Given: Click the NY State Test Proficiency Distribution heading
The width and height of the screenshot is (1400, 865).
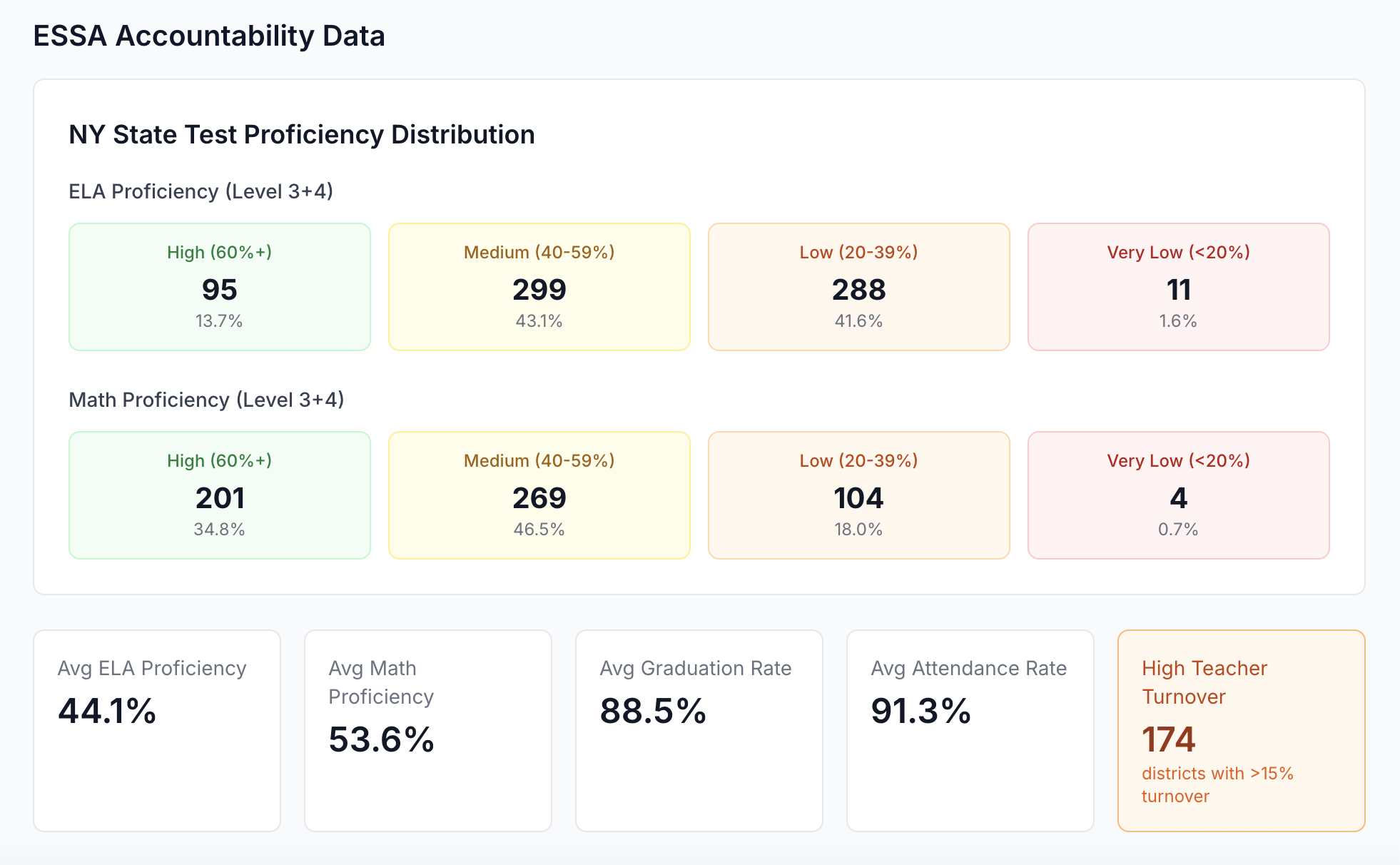Looking at the screenshot, I should coord(301,135).
